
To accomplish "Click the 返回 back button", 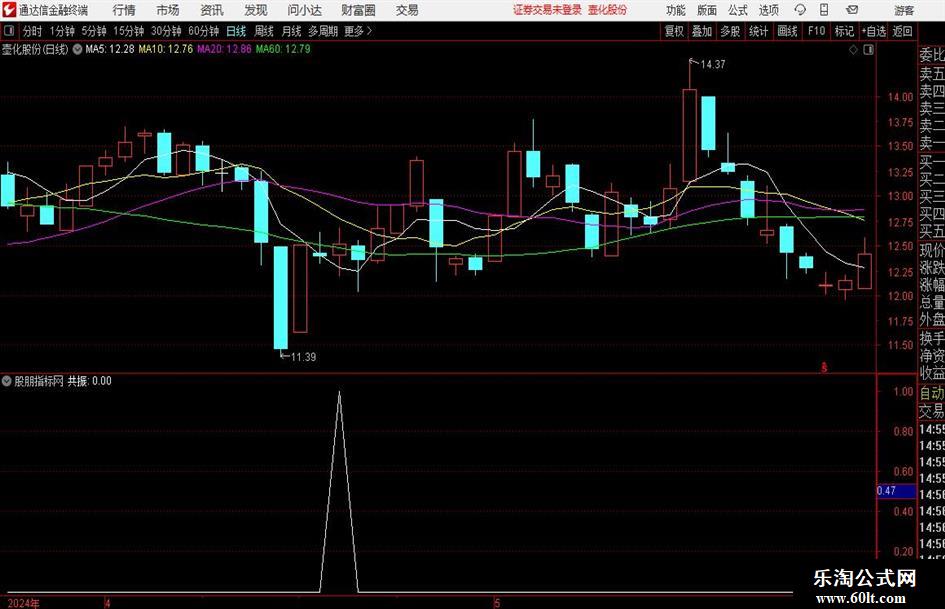I will (902, 31).
